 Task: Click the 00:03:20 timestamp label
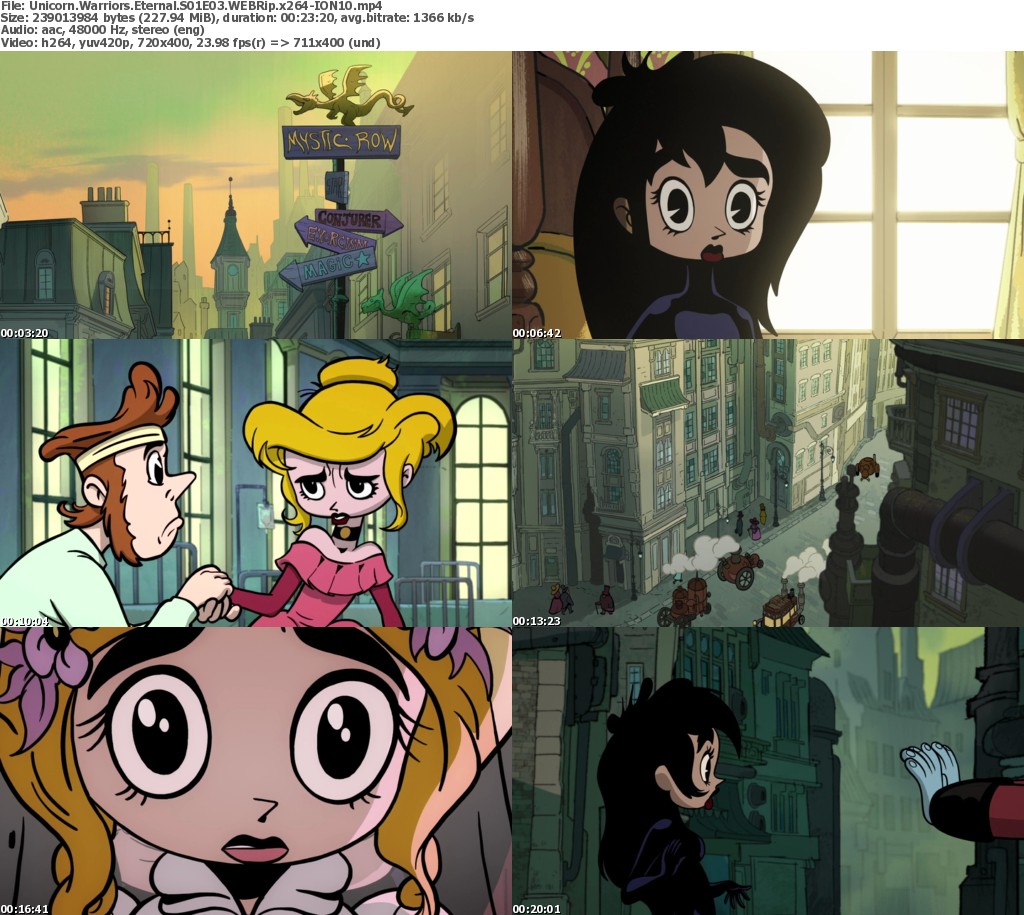coord(25,332)
